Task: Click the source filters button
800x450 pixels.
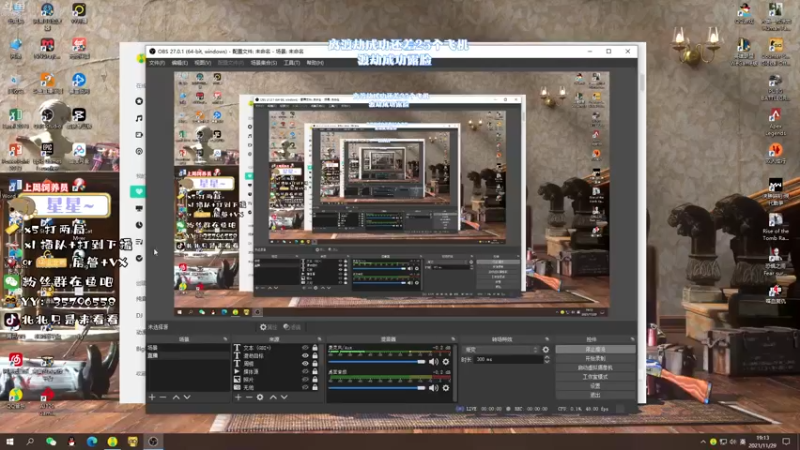Action: pos(292,327)
